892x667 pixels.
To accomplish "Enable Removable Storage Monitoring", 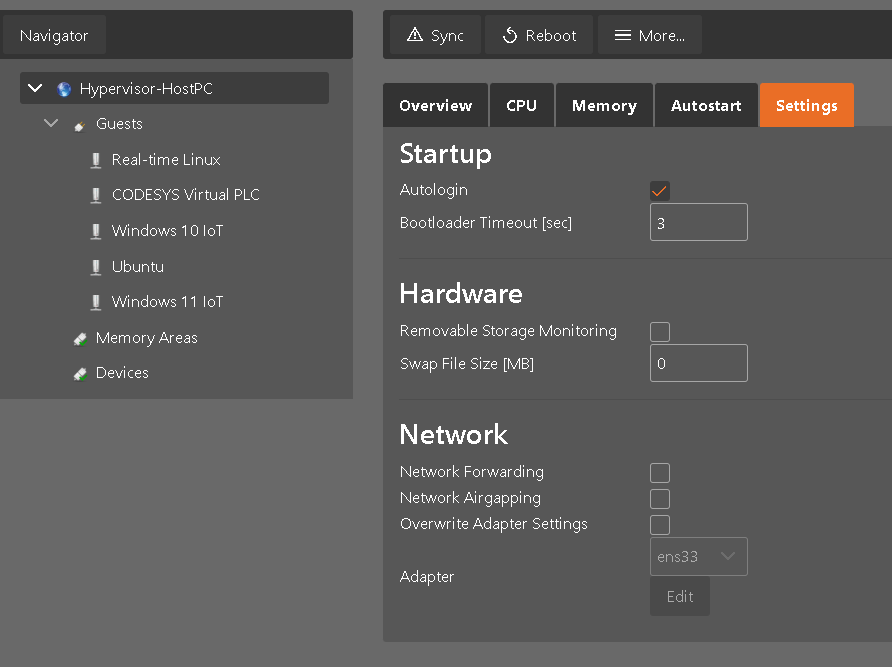I will (x=659, y=331).
